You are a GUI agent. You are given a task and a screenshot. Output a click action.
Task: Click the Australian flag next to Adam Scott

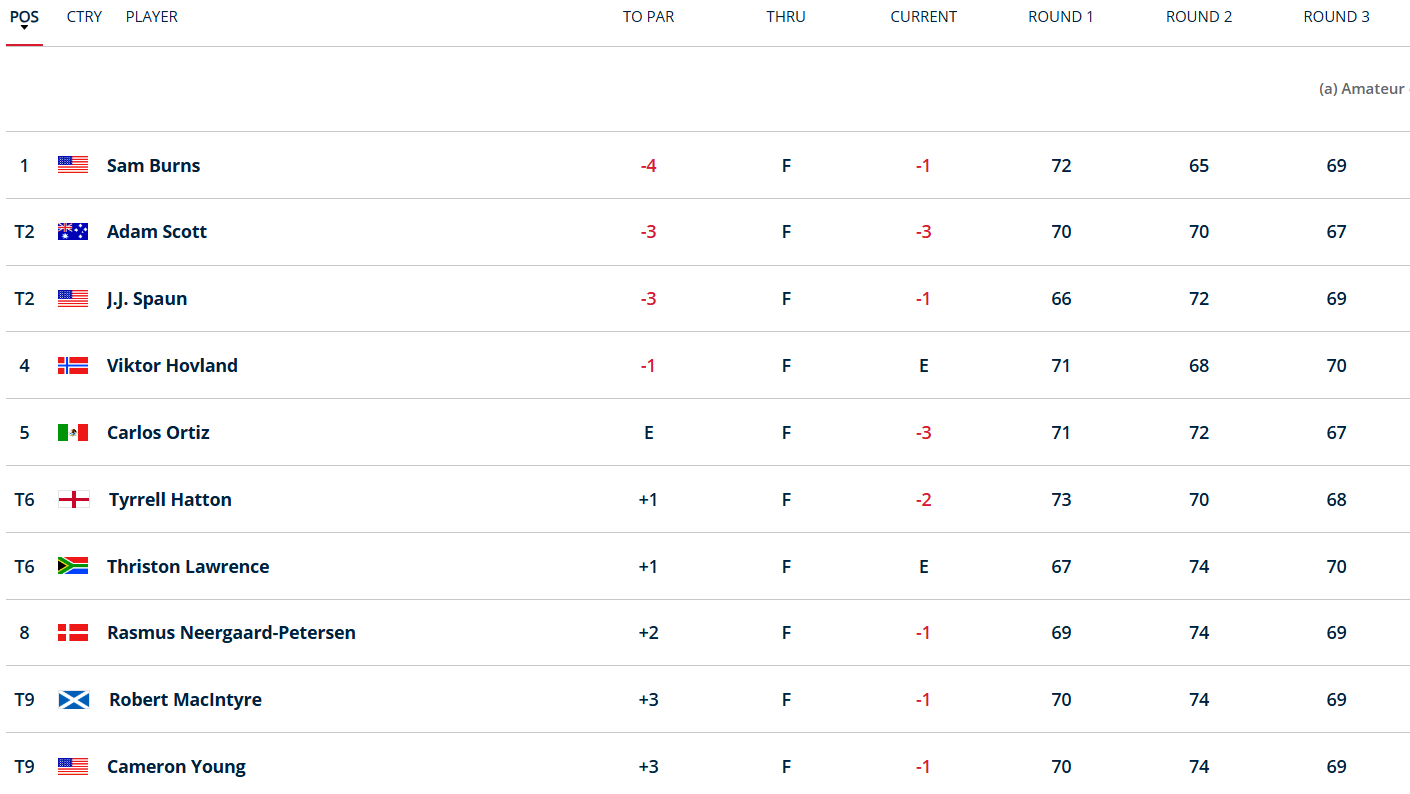coord(73,232)
